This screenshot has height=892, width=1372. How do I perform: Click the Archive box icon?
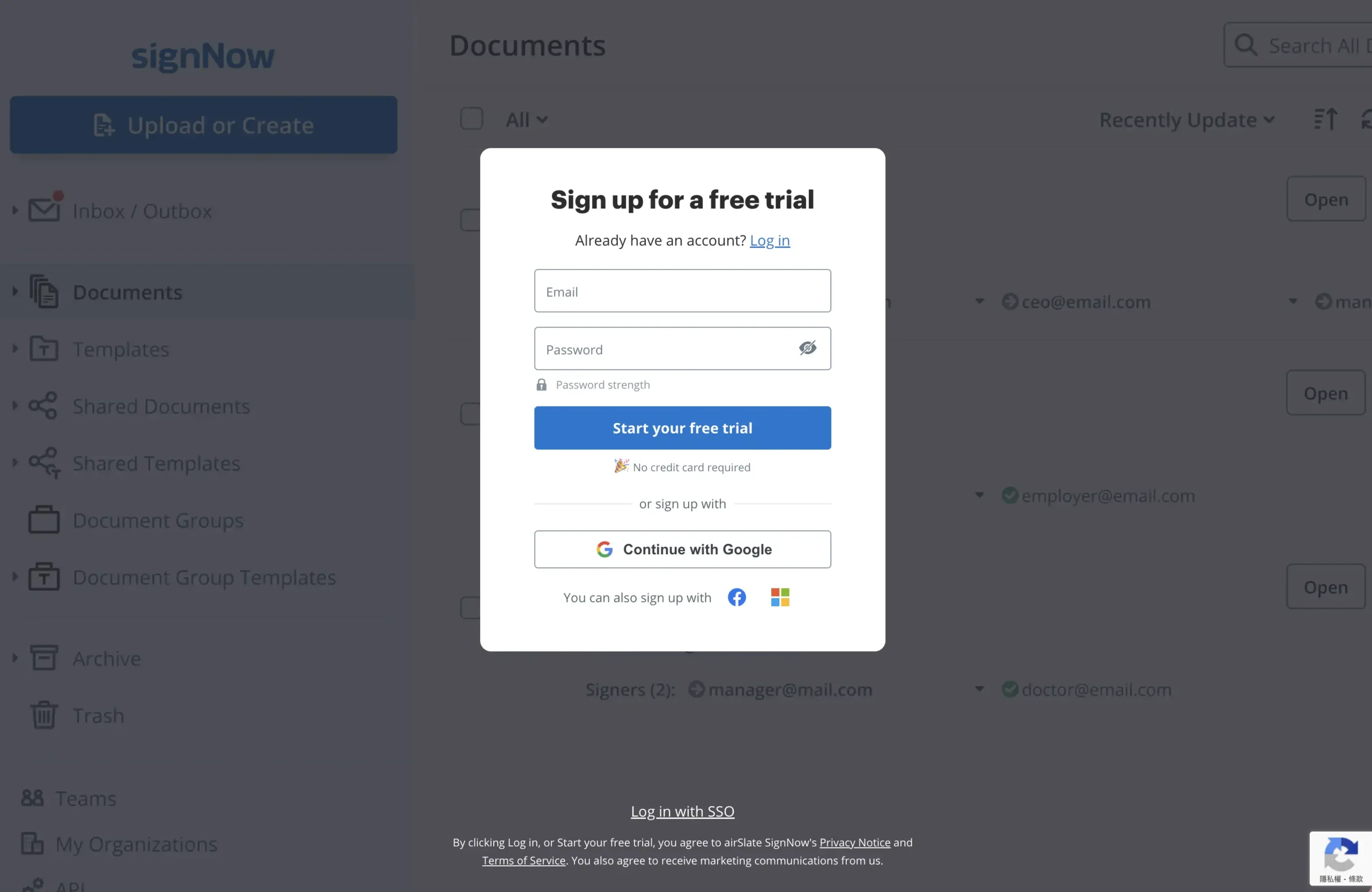pyautogui.click(x=44, y=658)
